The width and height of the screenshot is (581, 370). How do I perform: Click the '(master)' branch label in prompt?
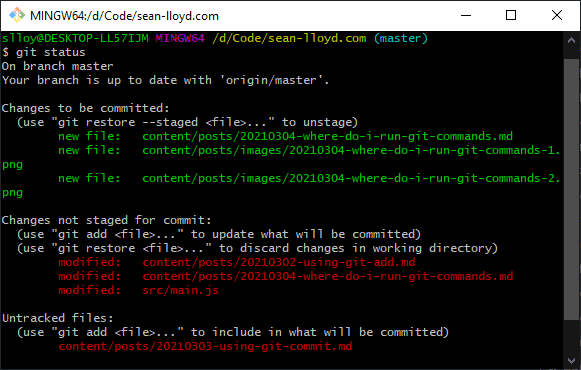coord(401,38)
